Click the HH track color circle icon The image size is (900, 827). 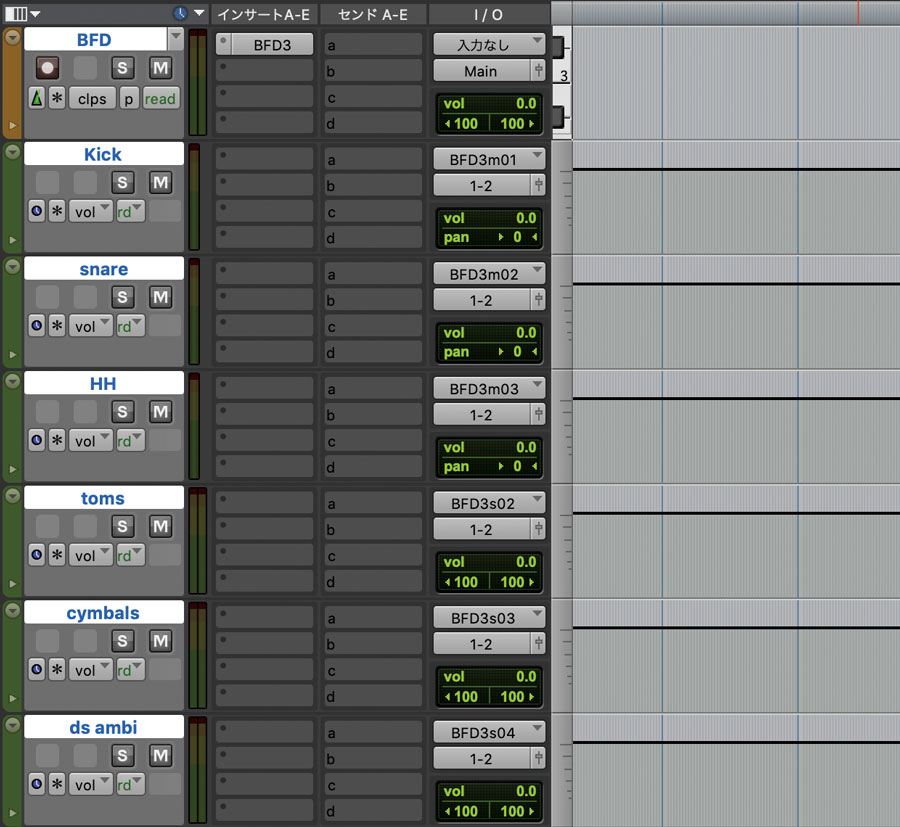coord(13,381)
